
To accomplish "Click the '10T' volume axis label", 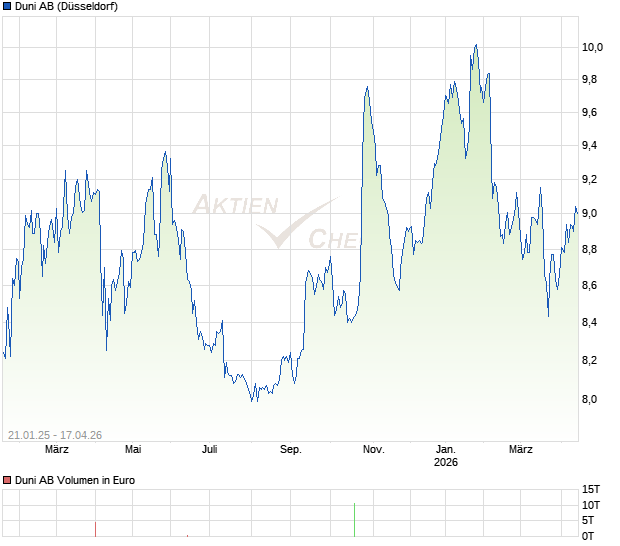I will click(x=591, y=505).
